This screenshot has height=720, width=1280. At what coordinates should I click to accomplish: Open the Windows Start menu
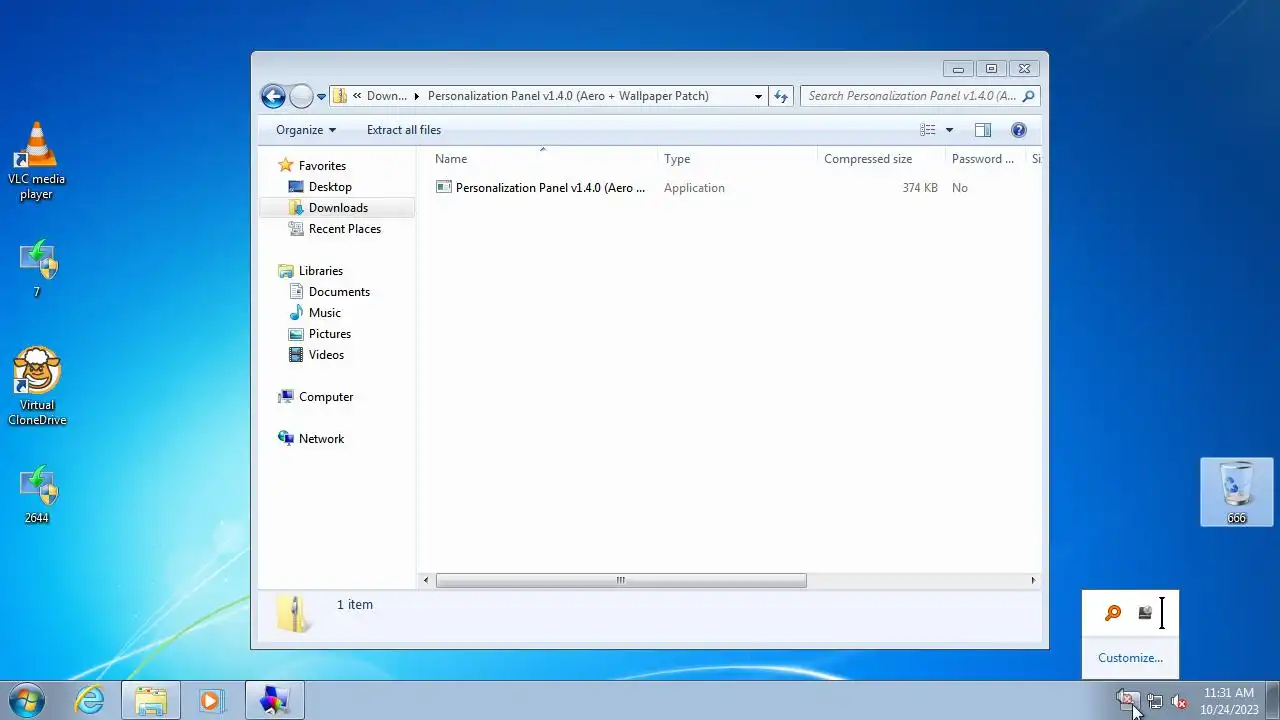[x=28, y=701]
